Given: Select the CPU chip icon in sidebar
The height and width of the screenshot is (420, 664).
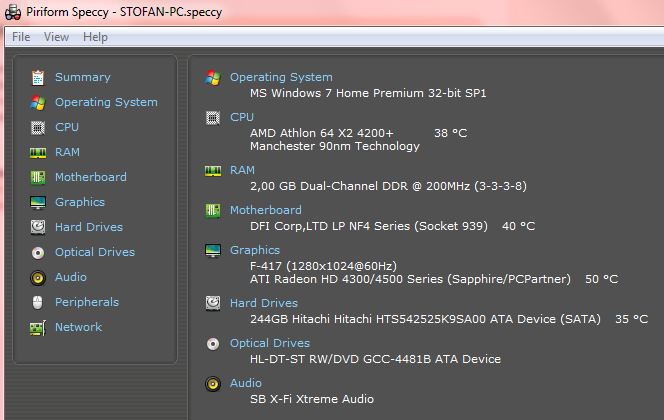Looking at the screenshot, I should pyautogui.click(x=38, y=127).
